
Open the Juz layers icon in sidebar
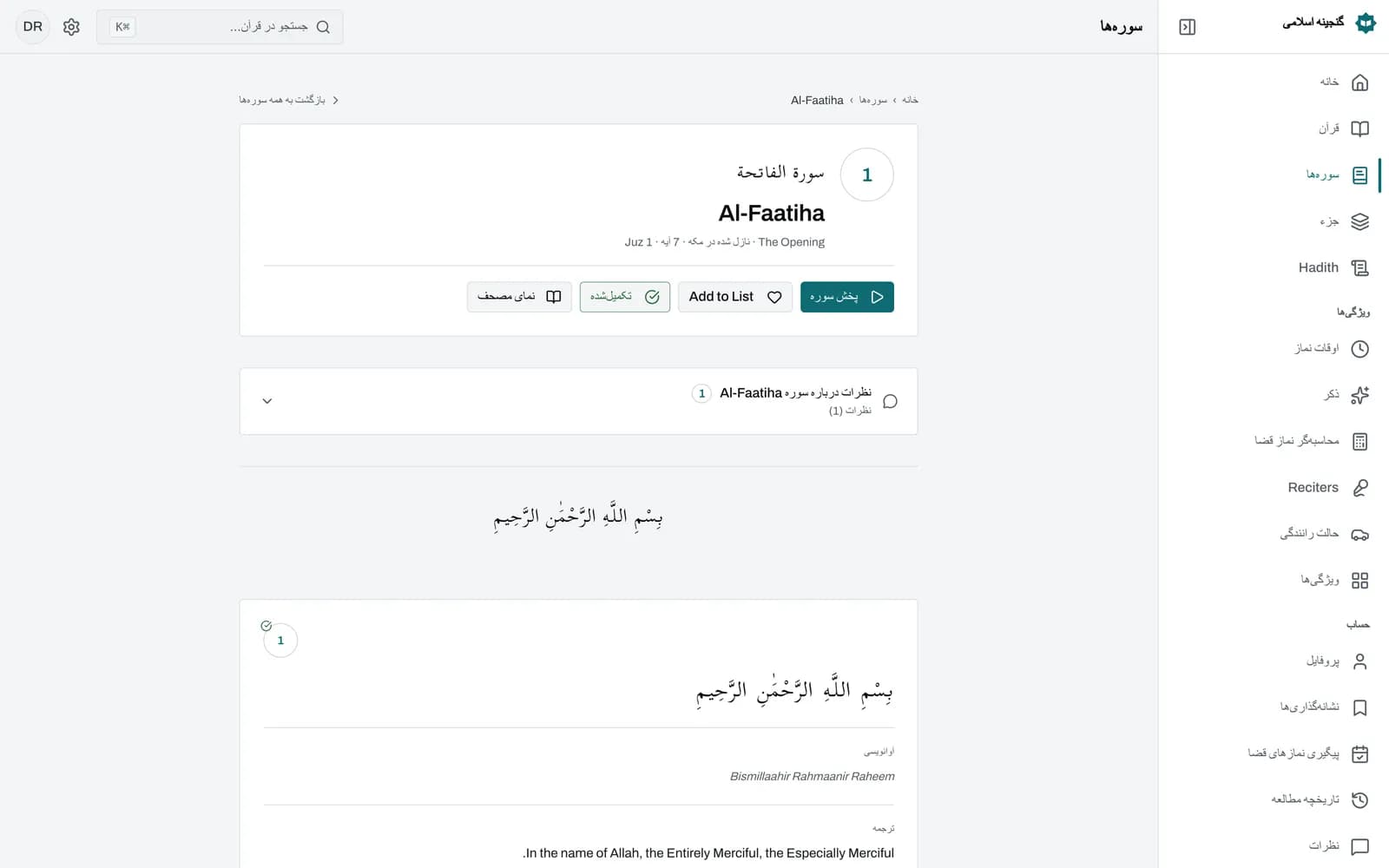(1359, 221)
